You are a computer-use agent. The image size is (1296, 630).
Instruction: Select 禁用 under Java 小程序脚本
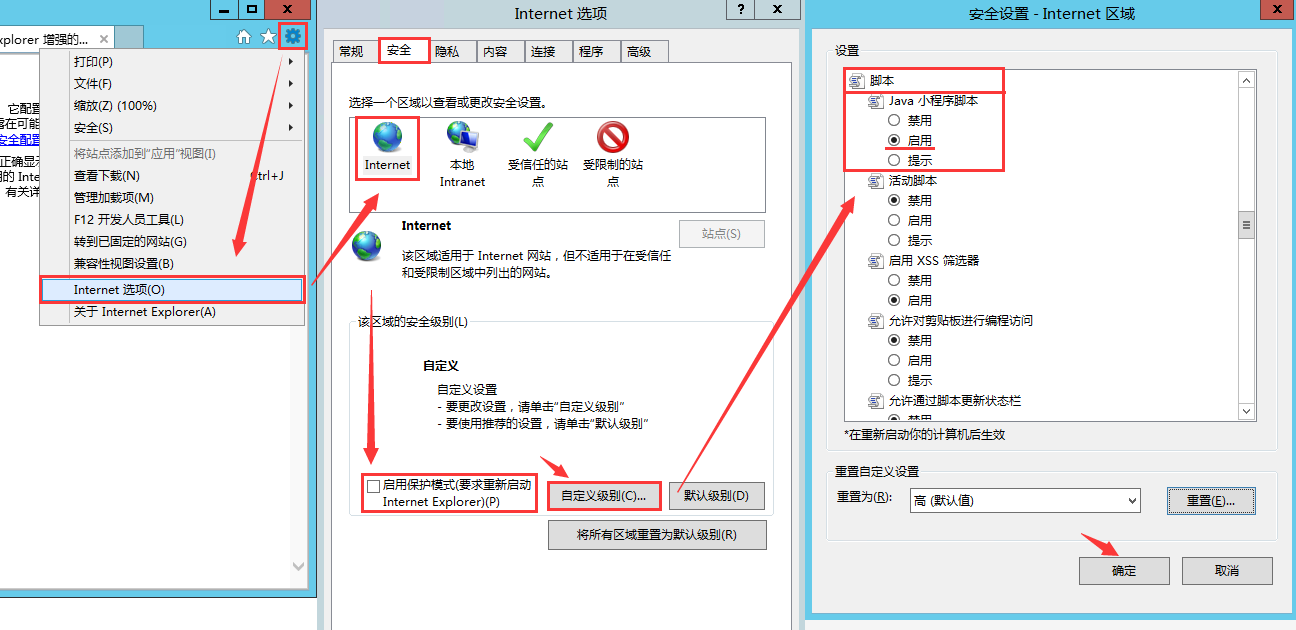894,121
